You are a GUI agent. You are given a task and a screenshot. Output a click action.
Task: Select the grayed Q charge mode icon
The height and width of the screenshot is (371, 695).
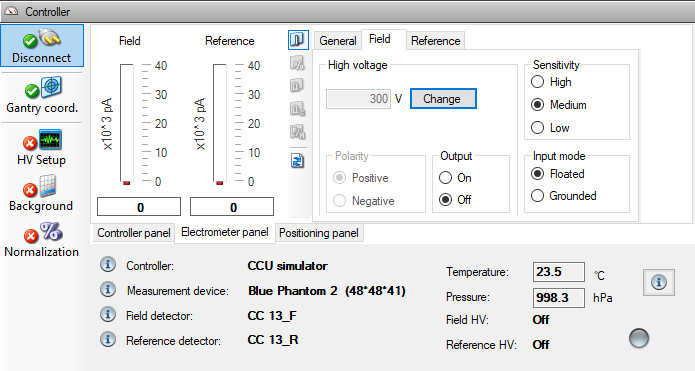click(297, 85)
